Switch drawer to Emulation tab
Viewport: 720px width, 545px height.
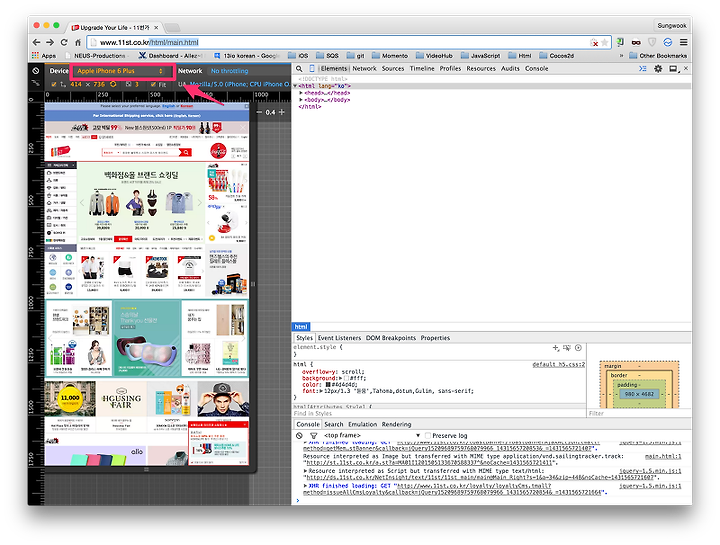(x=362, y=424)
